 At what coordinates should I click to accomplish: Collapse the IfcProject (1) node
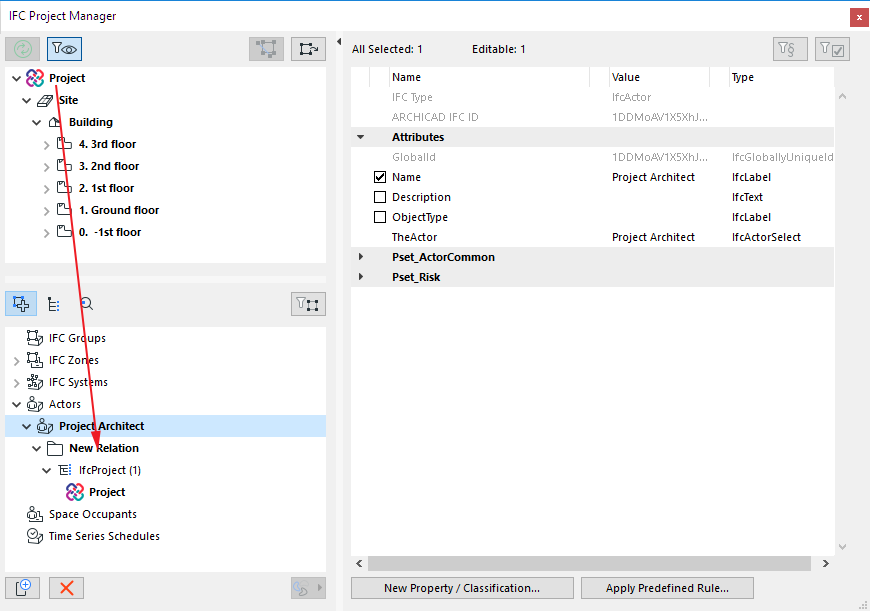click(x=47, y=470)
